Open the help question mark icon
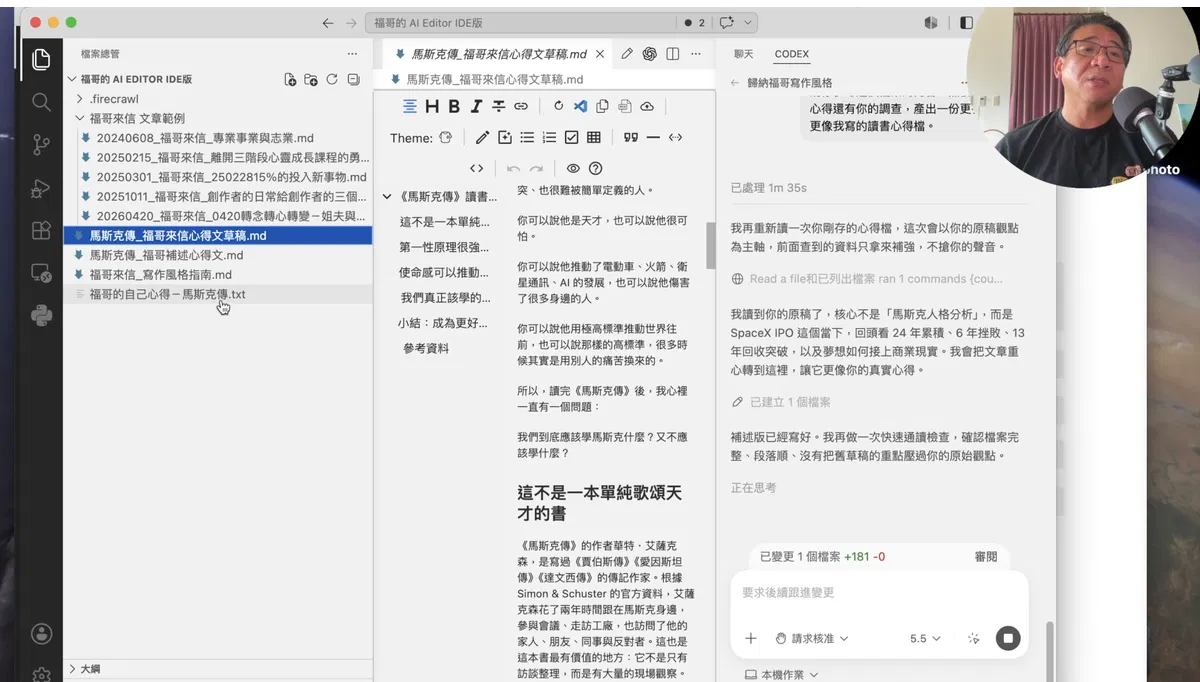Viewport: 1200px width, 682px height. (596, 168)
